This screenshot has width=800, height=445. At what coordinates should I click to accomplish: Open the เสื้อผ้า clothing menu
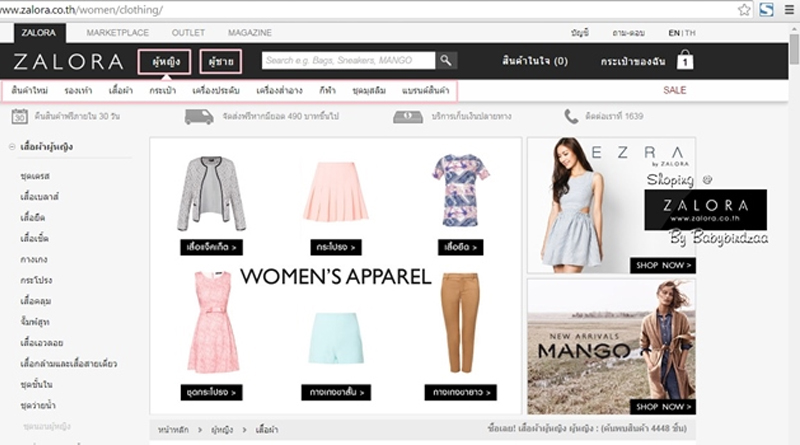(120, 91)
